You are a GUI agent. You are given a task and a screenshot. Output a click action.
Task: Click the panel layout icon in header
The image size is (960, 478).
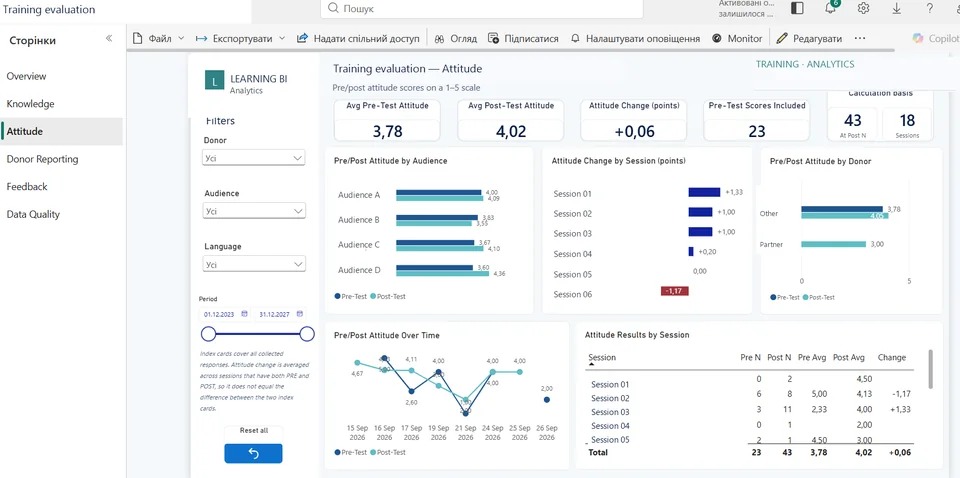tap(797, 9)
